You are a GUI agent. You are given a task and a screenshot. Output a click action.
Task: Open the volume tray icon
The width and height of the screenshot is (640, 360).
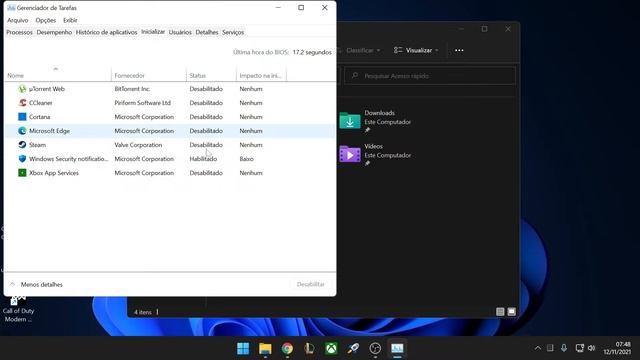tap(591, 348)
